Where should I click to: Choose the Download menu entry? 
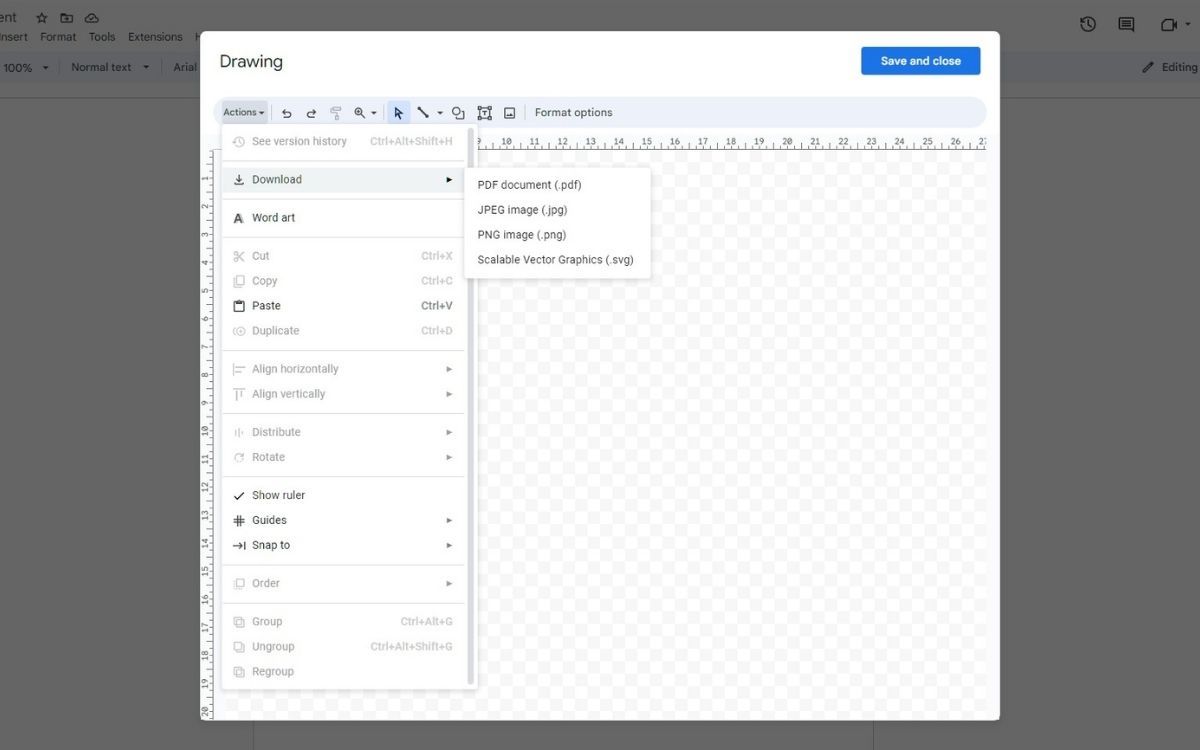pyautogui.click(x=343, y=180)
